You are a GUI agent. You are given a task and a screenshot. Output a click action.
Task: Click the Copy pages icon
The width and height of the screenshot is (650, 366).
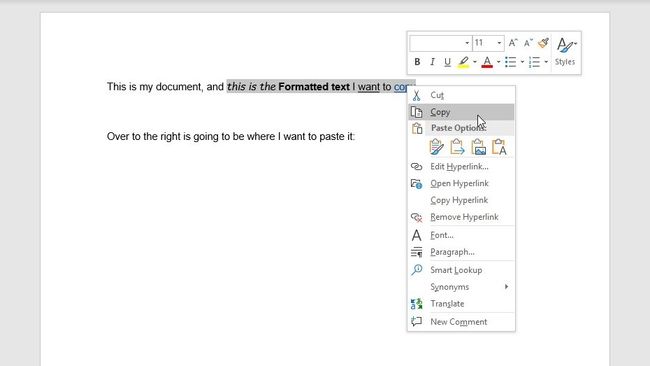pos(416,112)
